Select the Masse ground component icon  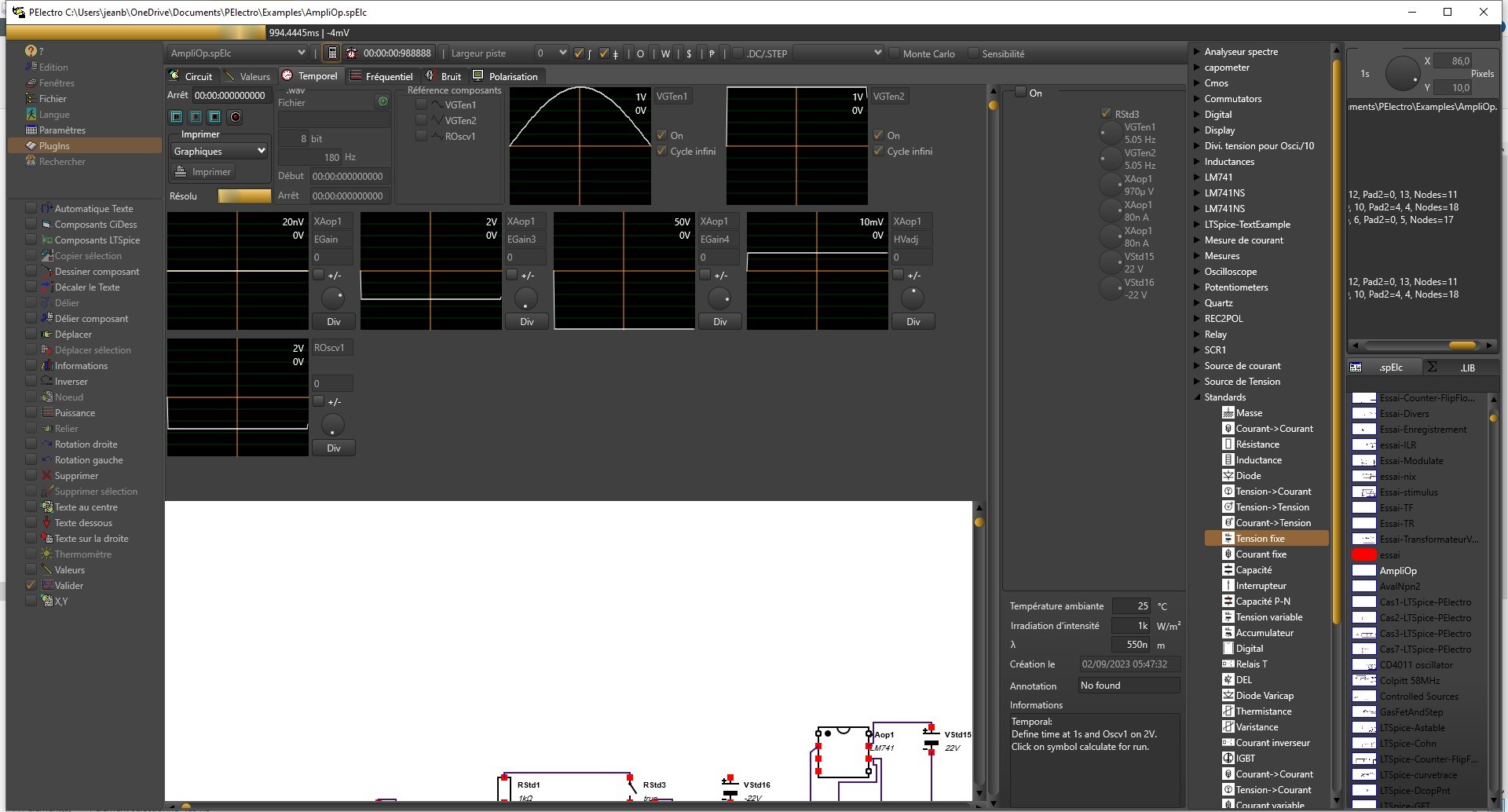(1228, 413)
